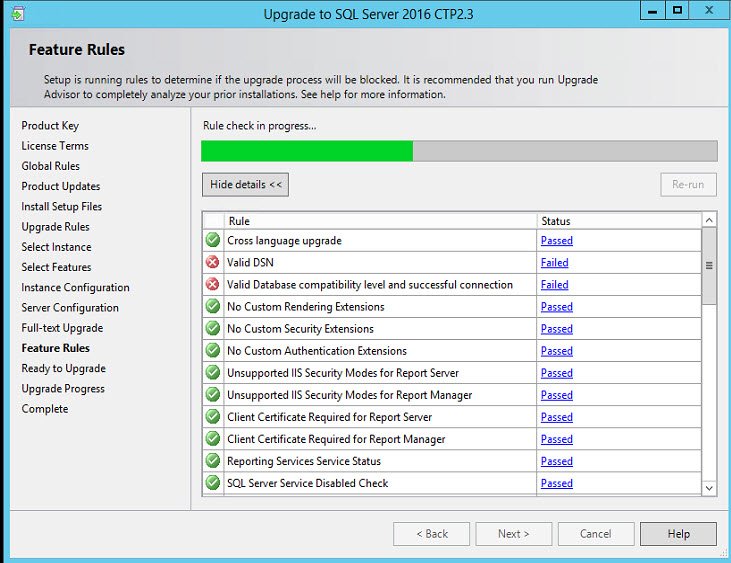
Task: Click scroll up arrow of rules list
Action: click(x=709, y=220)
